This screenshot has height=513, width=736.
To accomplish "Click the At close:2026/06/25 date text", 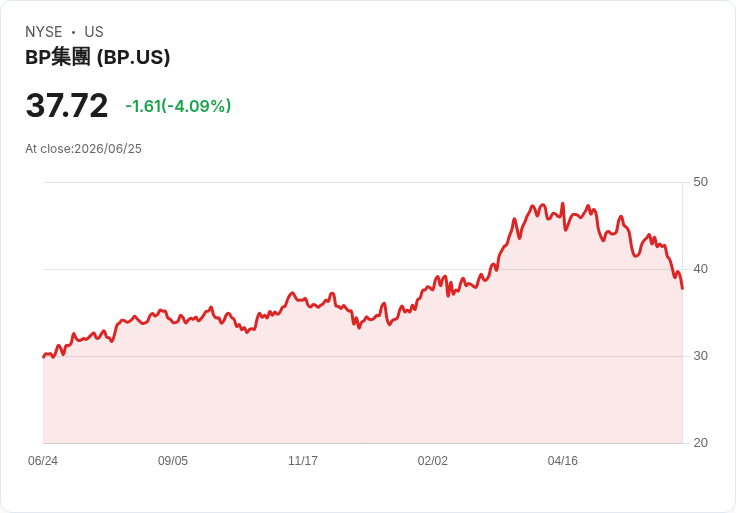I will (83, 149).
